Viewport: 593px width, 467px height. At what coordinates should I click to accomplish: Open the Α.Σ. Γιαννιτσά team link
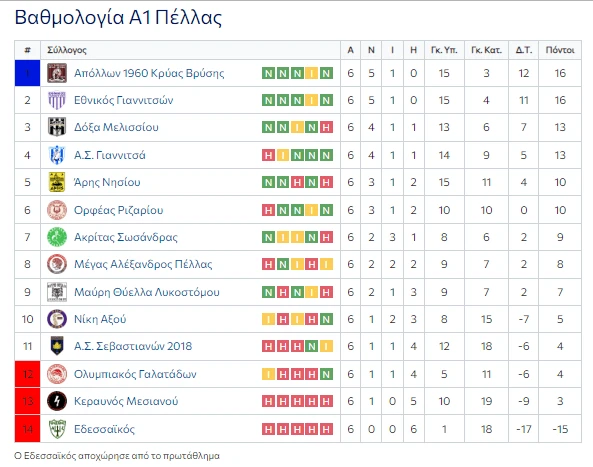coord(110,155)
